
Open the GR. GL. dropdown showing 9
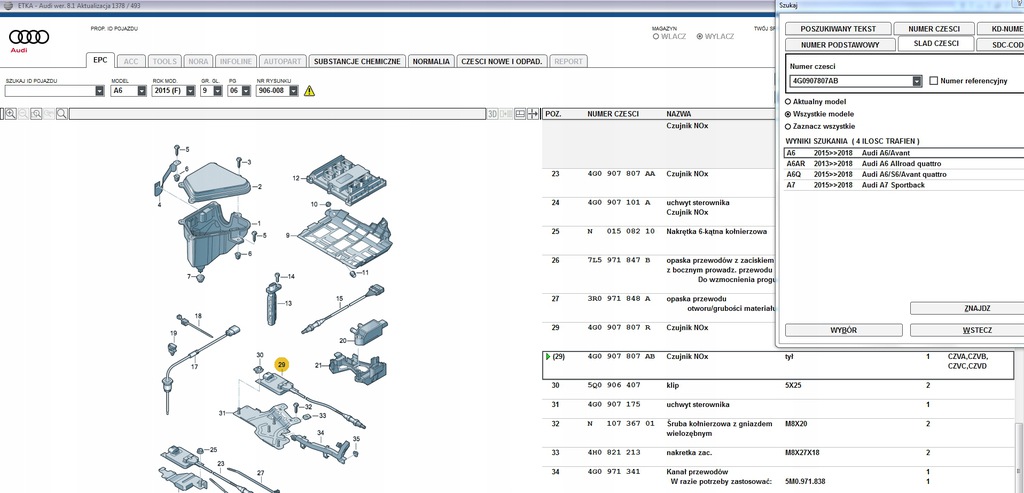point(217,91)
